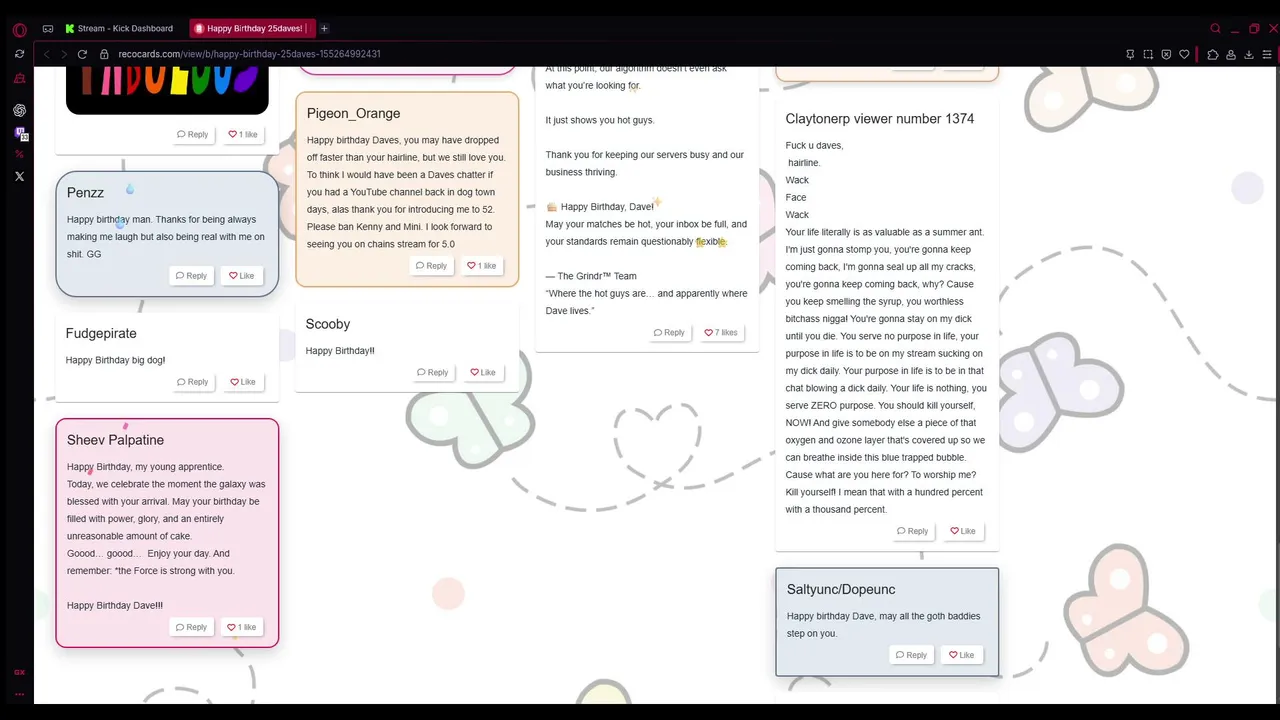This screenshot has width=1280, height=720.
Task: Like Saltyunc/Dopeunc's card
Action: 962,655
